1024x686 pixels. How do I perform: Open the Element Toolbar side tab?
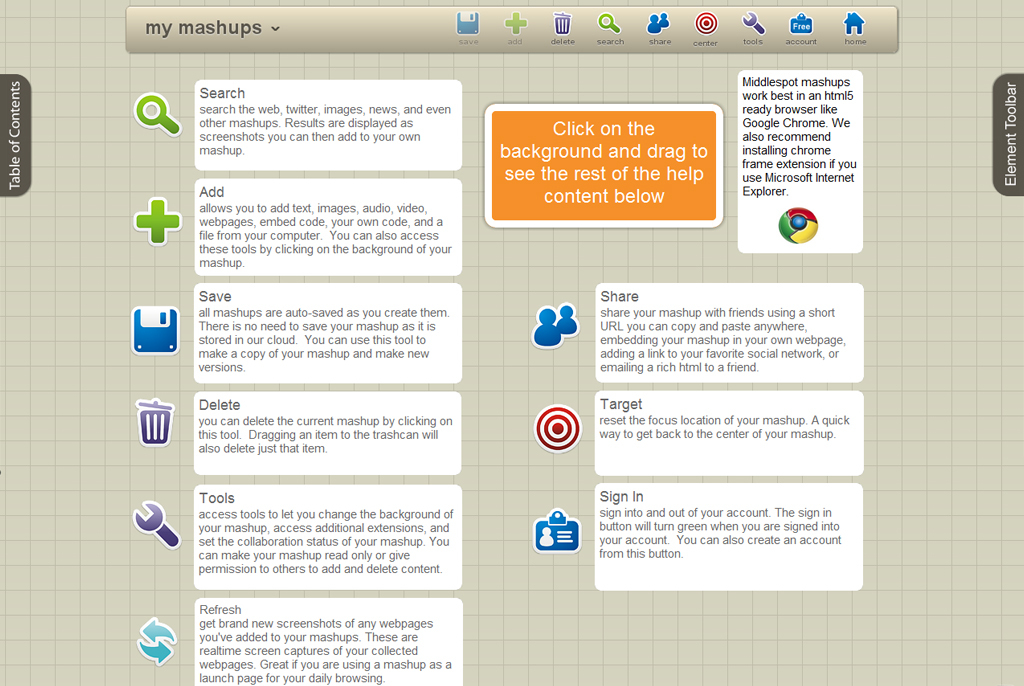tap(1009, 134)
